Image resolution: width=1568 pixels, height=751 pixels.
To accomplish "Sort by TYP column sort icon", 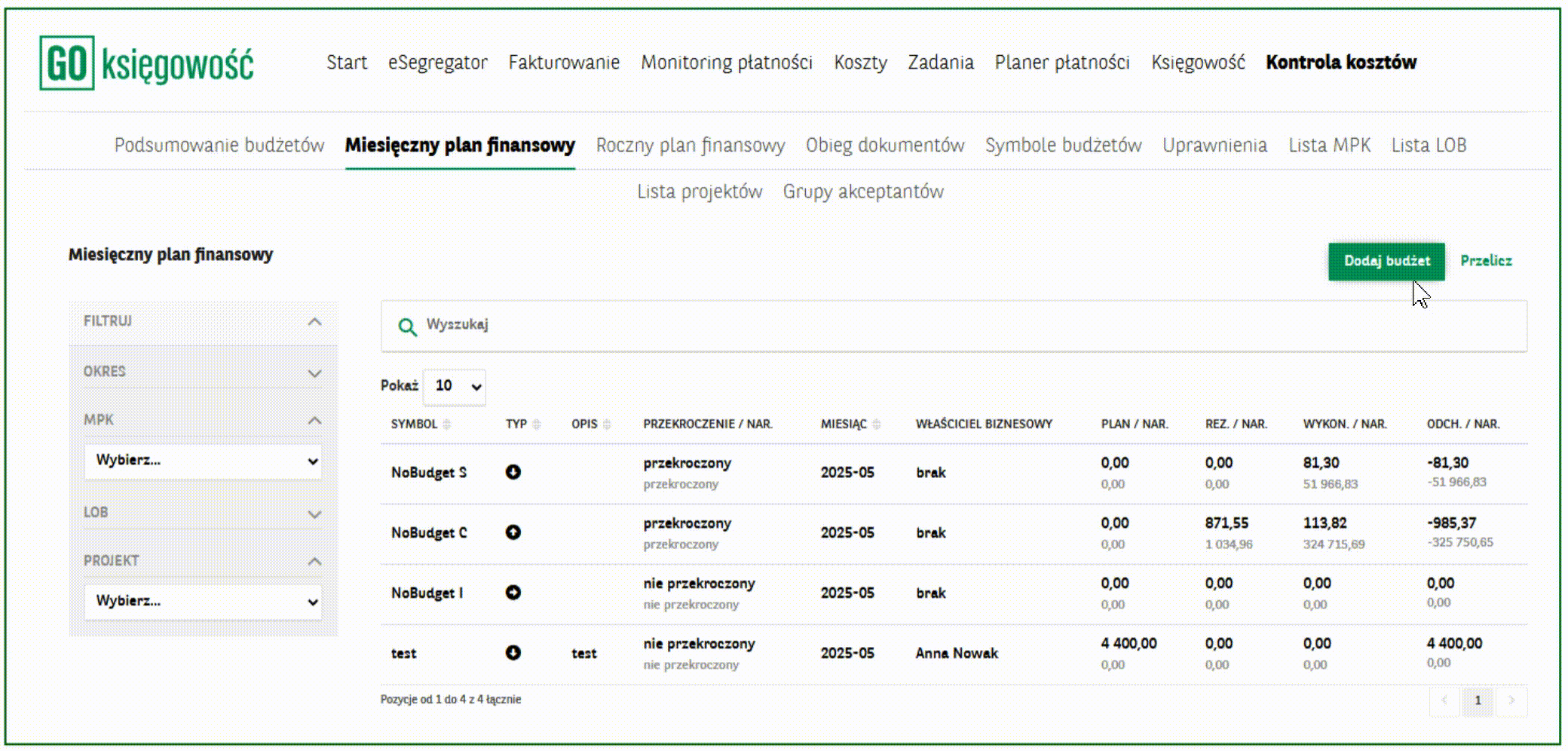I will point(537,425).
